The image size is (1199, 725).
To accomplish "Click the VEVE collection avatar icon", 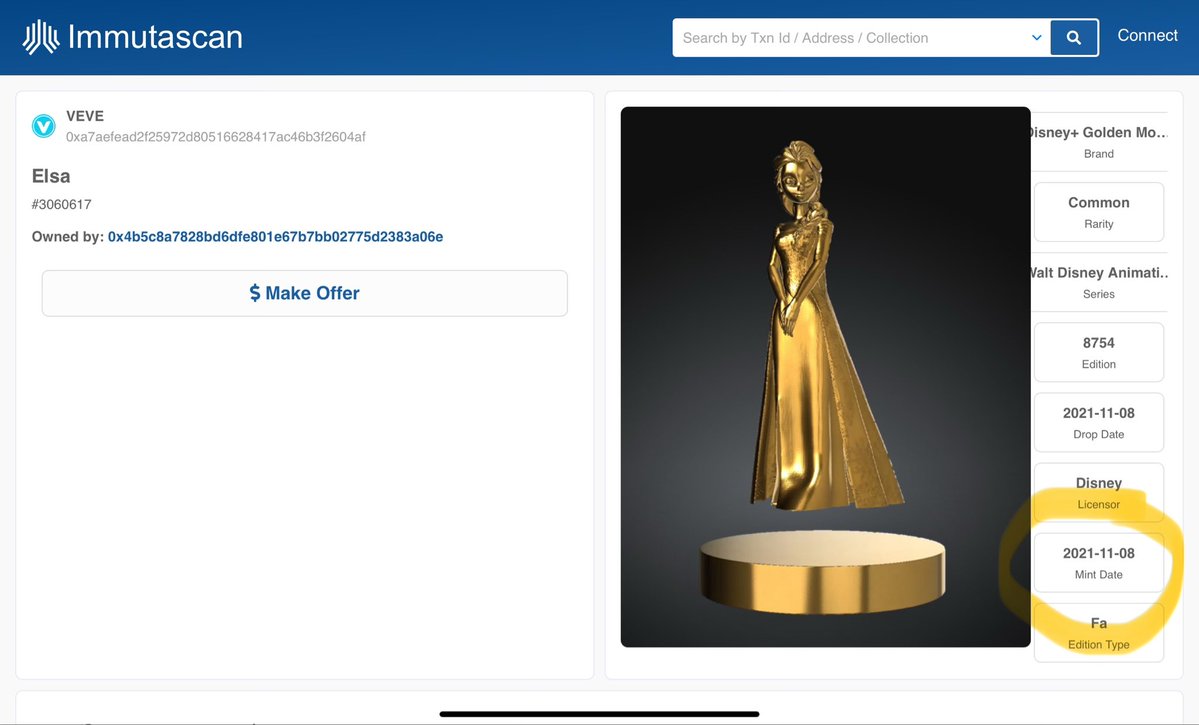I will (44, 126).
